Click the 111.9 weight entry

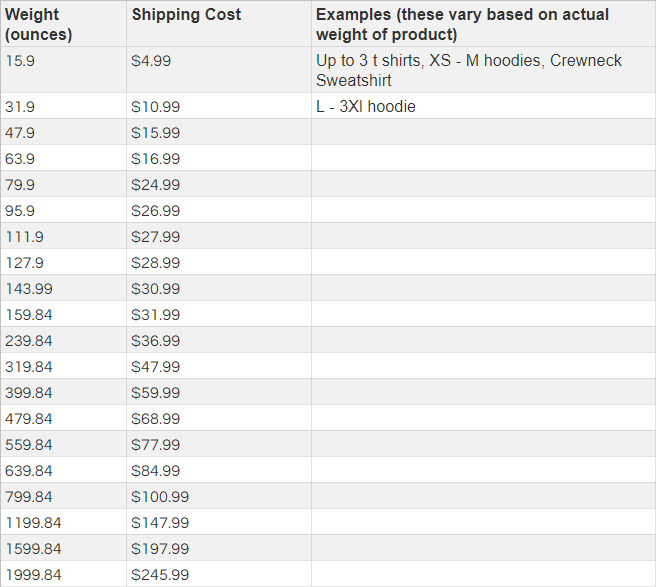tap(24, 237)
